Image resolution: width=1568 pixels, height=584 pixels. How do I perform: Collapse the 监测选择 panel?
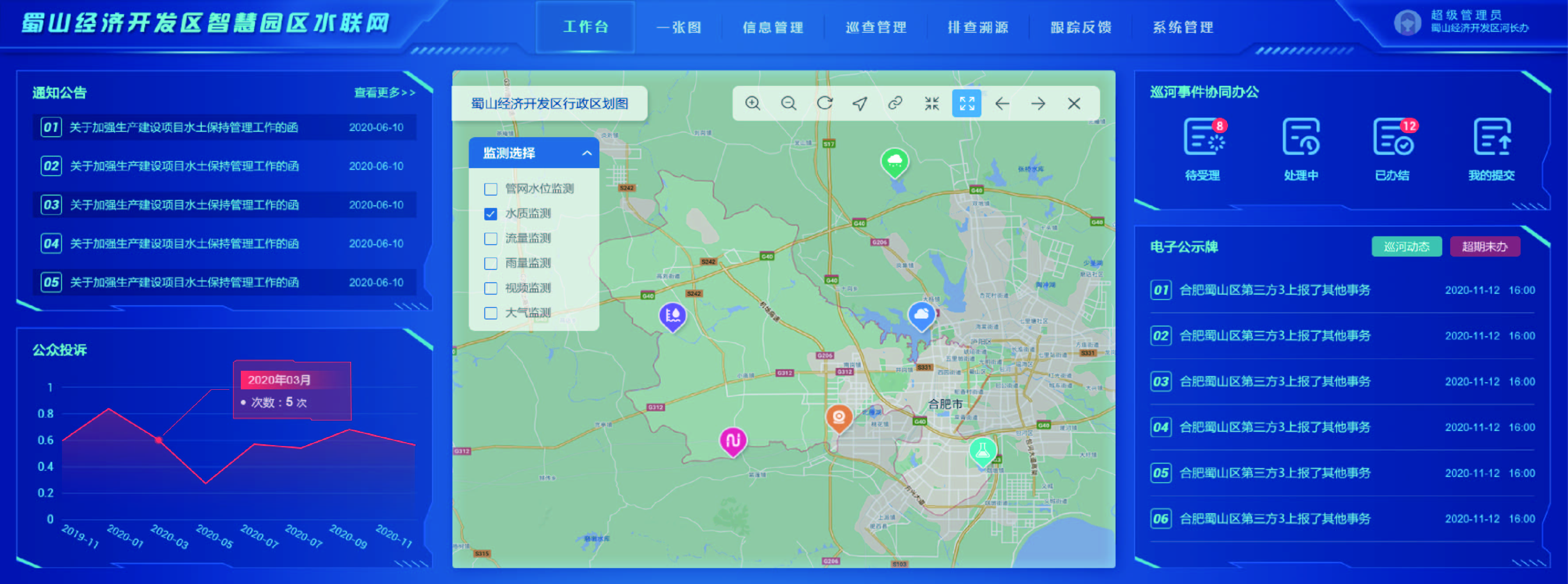tap(587, 153)
